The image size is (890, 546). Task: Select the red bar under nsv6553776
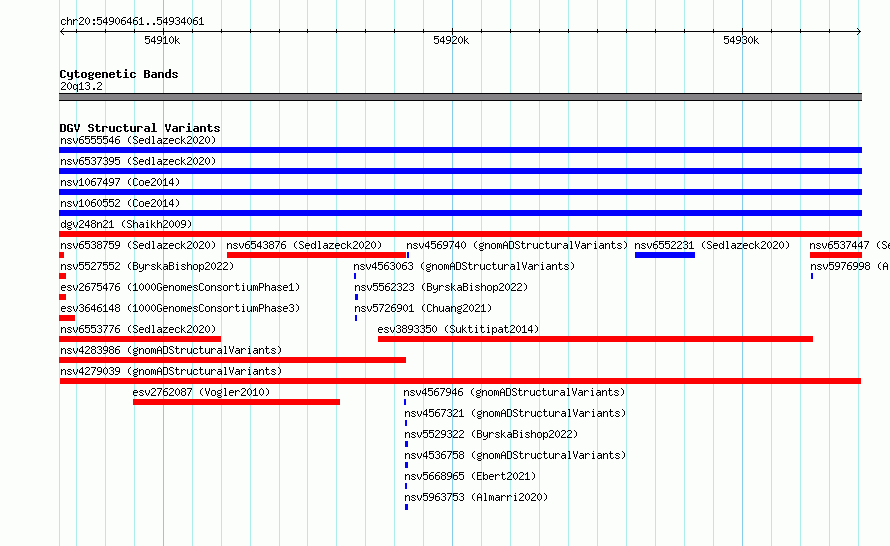[140, 339]
